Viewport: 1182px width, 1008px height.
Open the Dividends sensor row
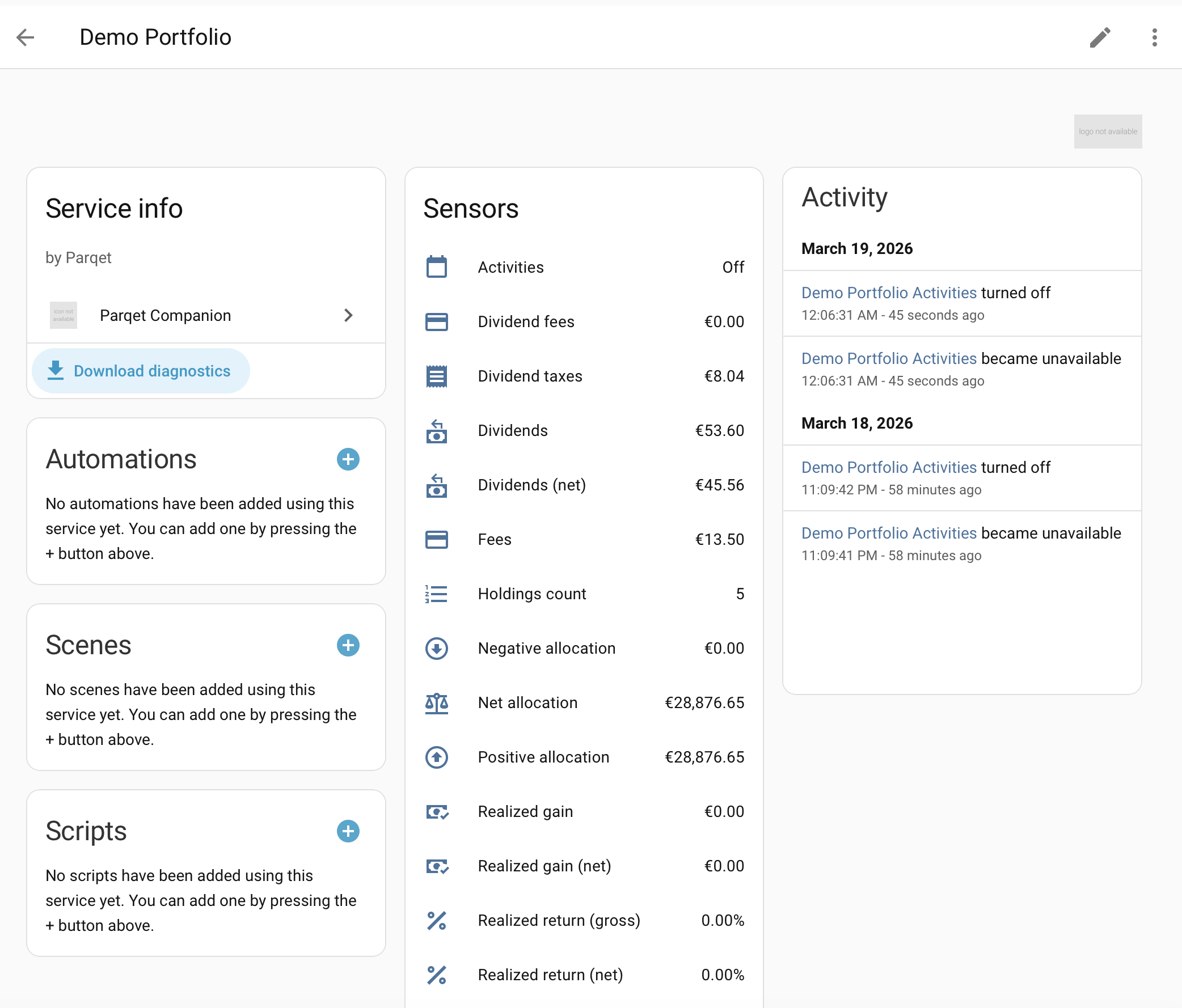(x=584, y=430)
